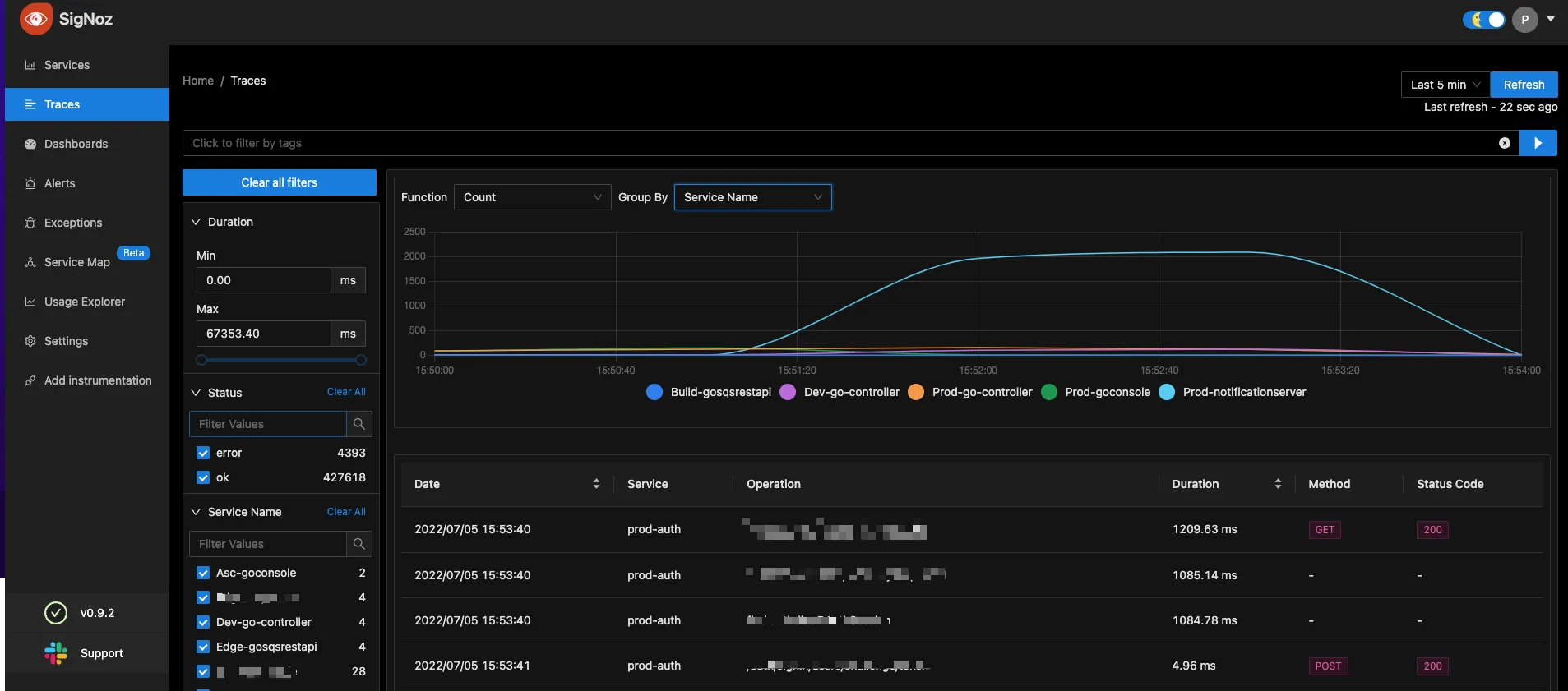The height and width of the screenshot is (691, 1568).
Task: Click the Traces list icon in sidebar
Action: point(30,104)
